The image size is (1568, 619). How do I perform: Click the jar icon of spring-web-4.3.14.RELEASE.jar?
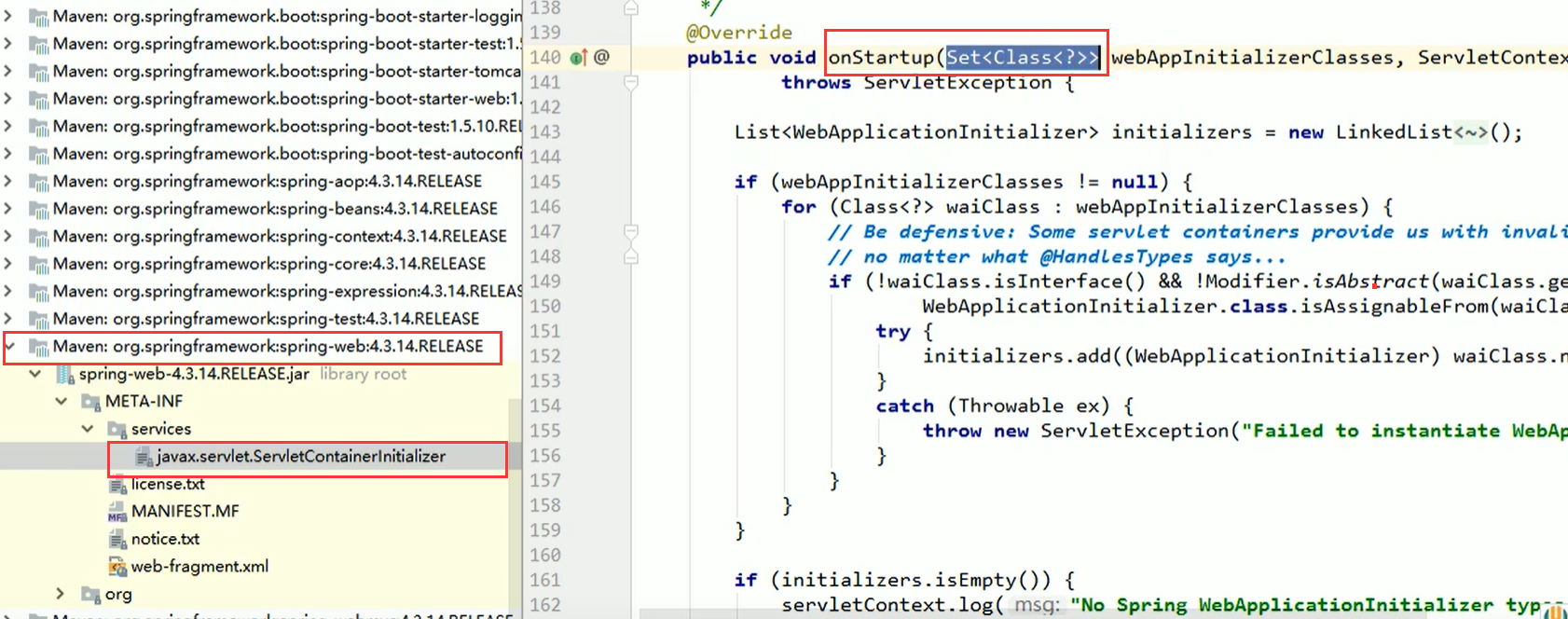pos(65,375)
